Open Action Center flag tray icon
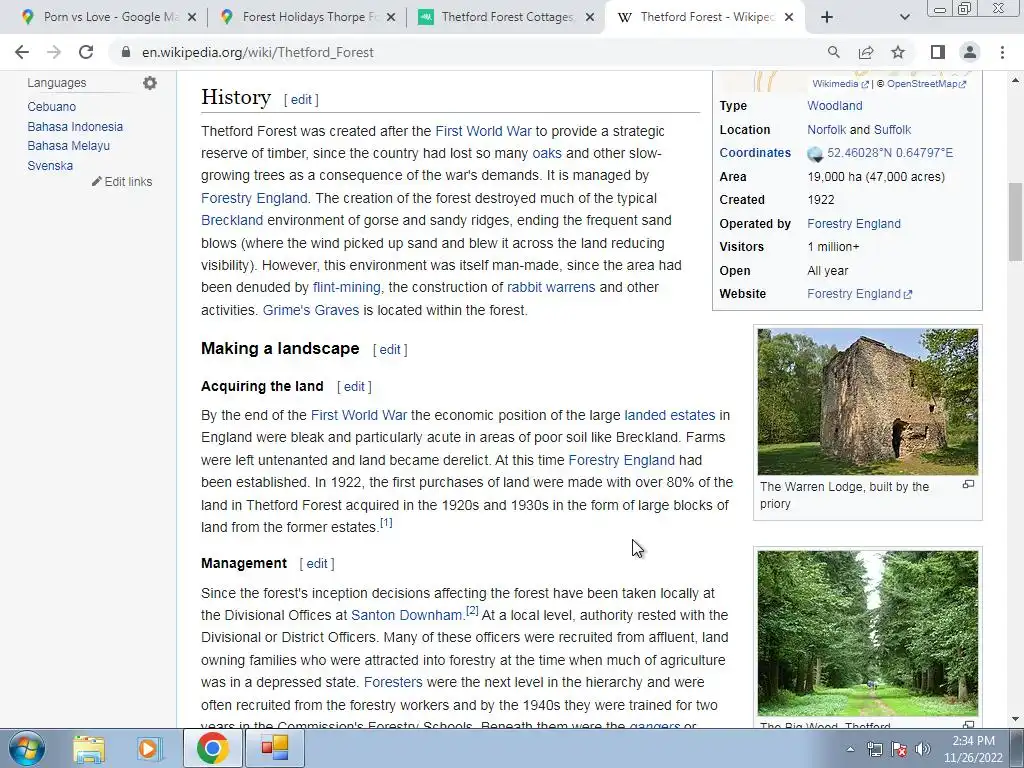Screen dimensions: 1024x768 click(899, 749)
